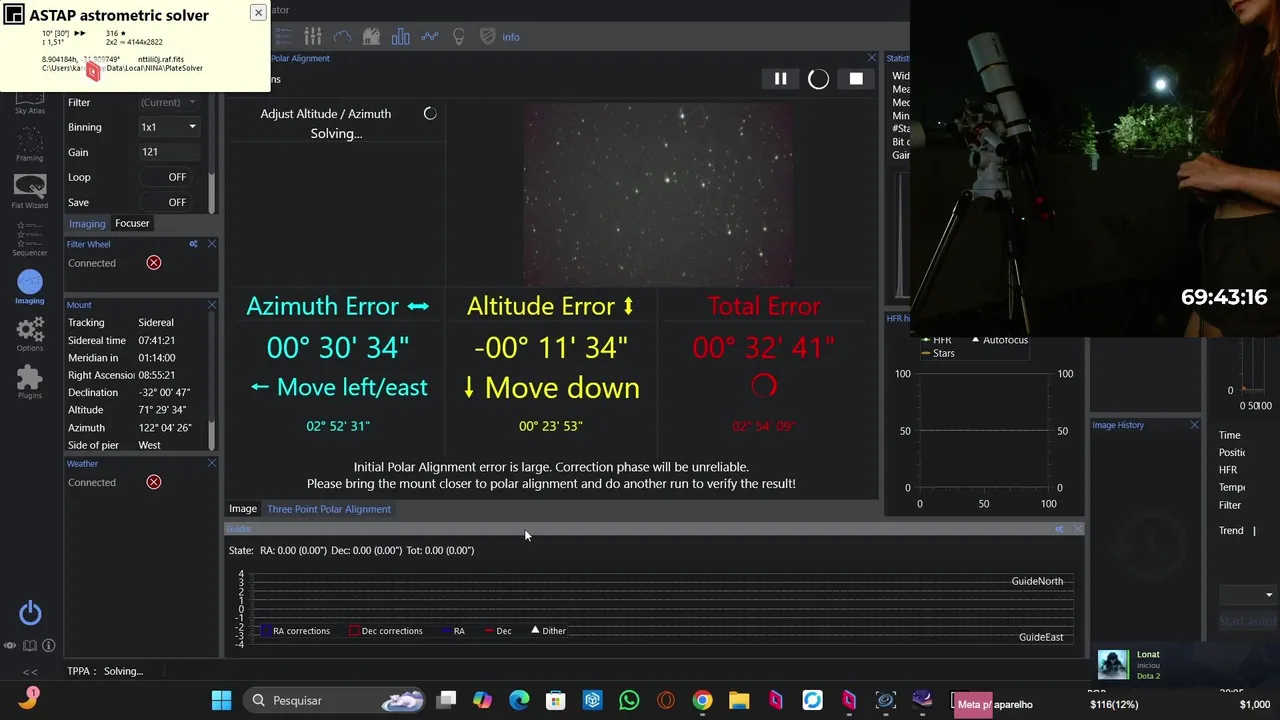Image resolution: width=1280 pixels, height=720 pixels.
Task: Click the Declination value in Mount panel
Action: pyautogui.click(x=164, y=393)
